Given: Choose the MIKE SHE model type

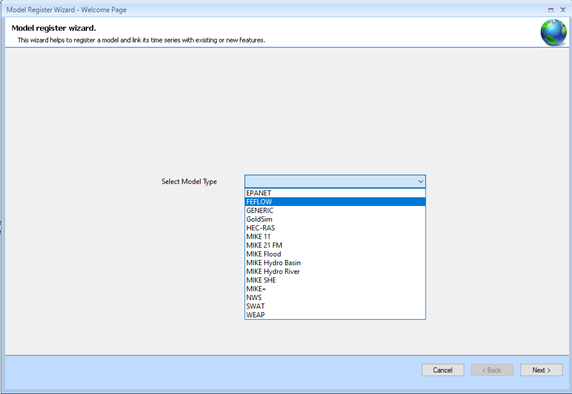Looking at the screenshot, I should 335,280.
